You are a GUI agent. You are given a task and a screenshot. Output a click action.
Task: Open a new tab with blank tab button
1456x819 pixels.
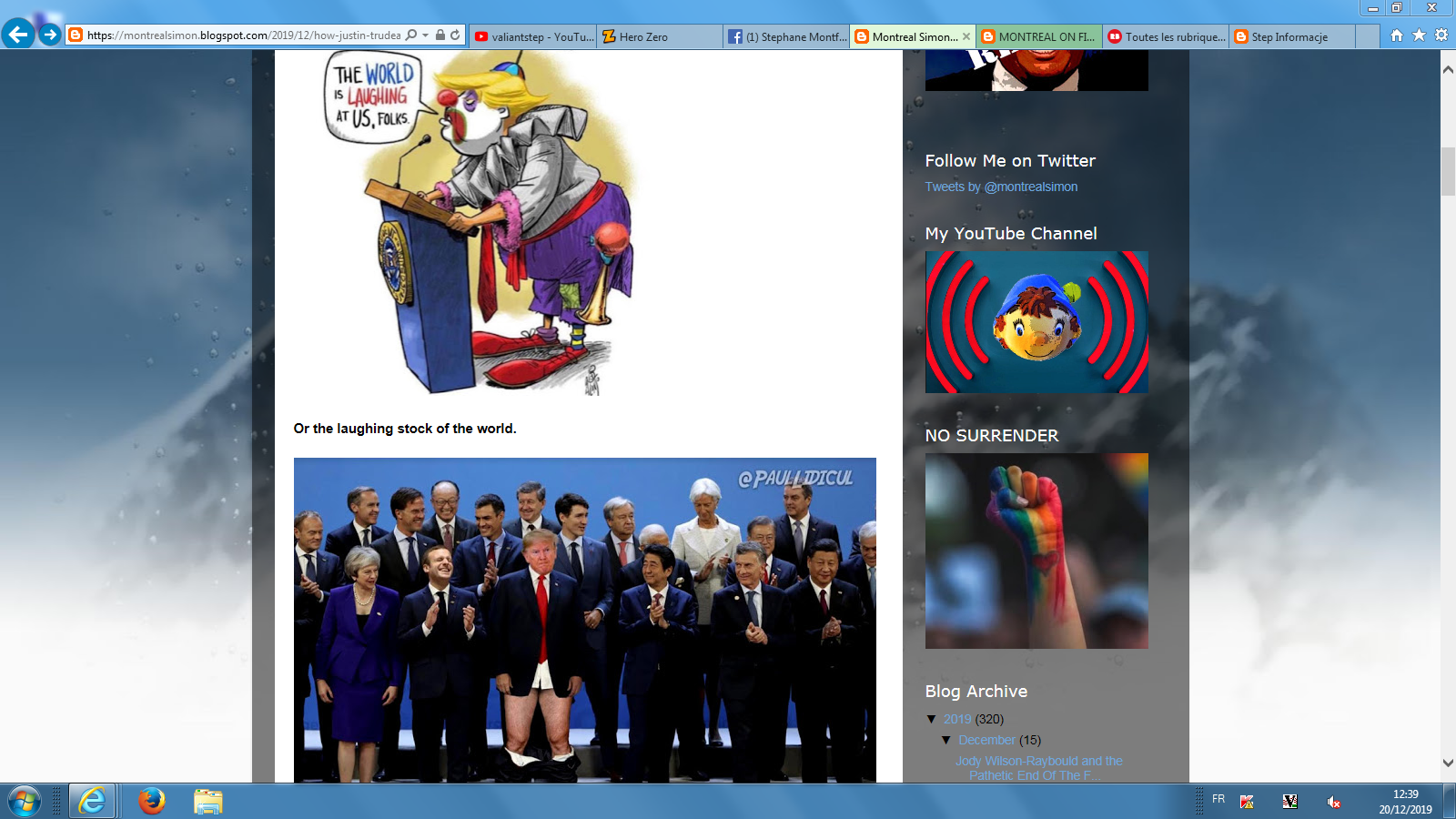click(1368, 37)
